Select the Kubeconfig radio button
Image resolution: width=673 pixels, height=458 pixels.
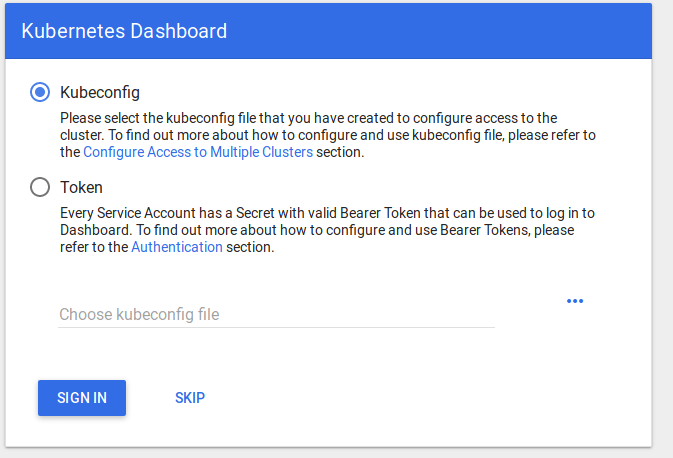pyautogui.click(x=40, y=92)
